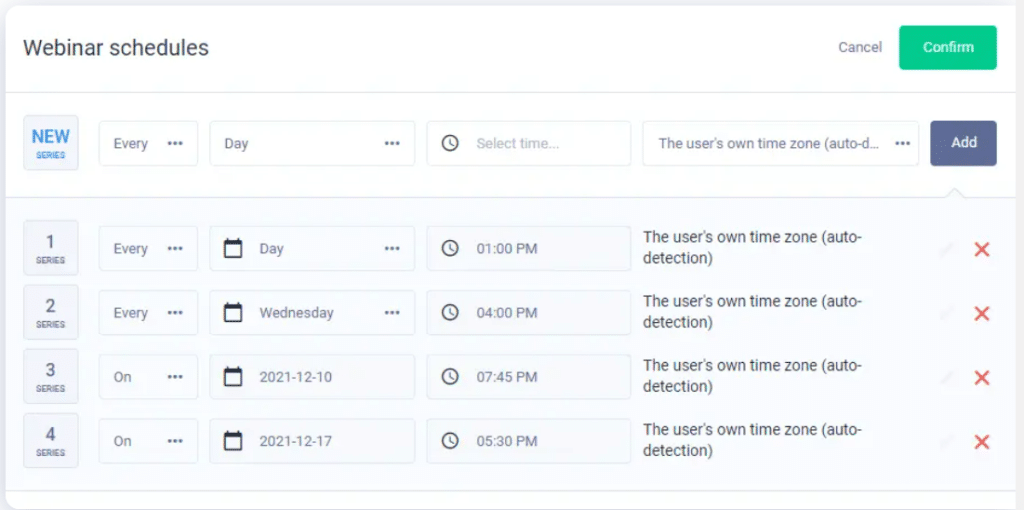Viewport: 1024px width, 510px height.
Task: Click the 04:00 PM time field
Action: coord(529,313)
